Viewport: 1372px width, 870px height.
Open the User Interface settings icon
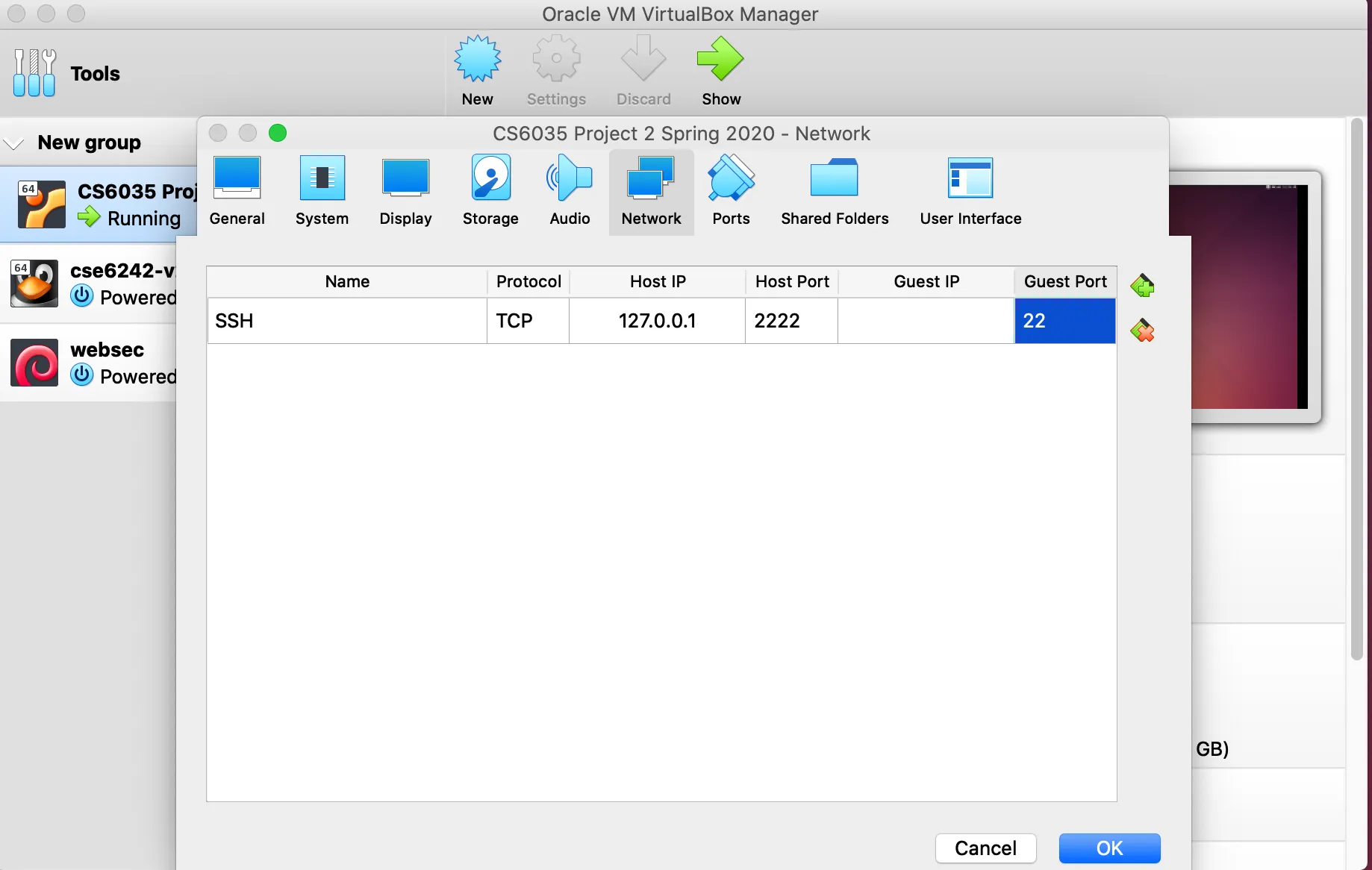970,190
